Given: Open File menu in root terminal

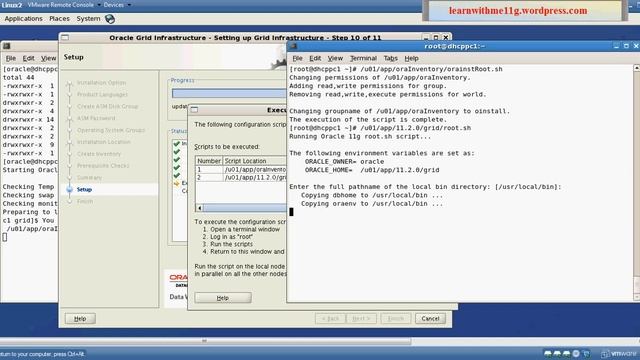Looking at the screenshot, I should pyautogui.click(x=297, y=58).
